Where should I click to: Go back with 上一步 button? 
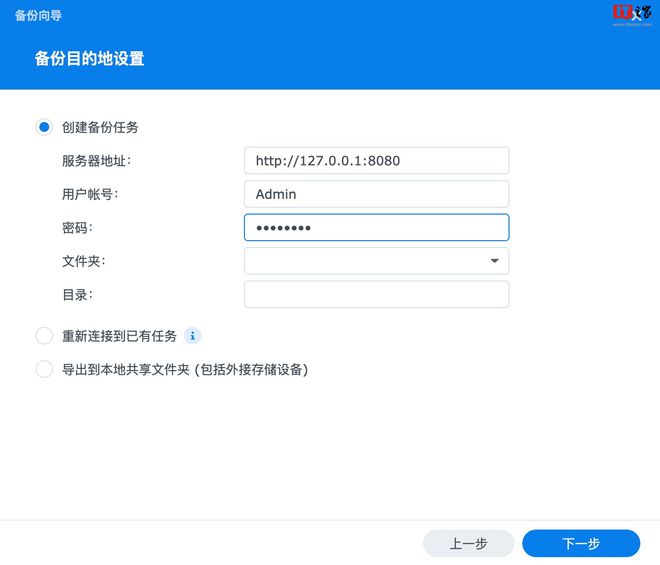(468, 543)
